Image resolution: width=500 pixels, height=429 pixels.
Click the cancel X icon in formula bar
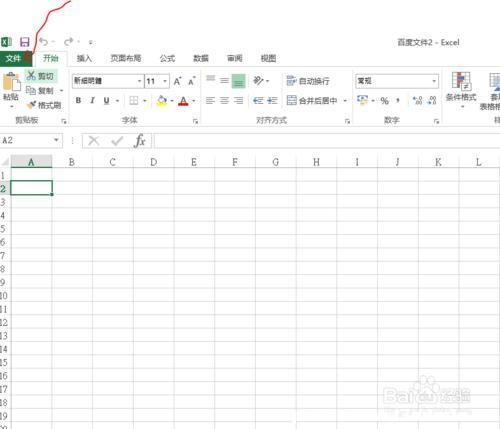pos(94,141)
